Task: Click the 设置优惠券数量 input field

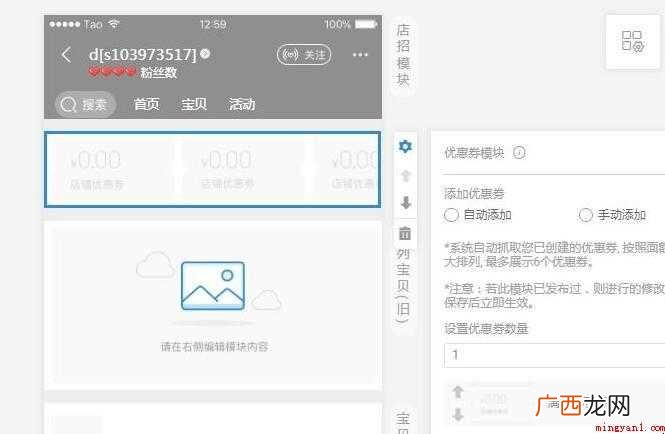Action: click(554, 355)
